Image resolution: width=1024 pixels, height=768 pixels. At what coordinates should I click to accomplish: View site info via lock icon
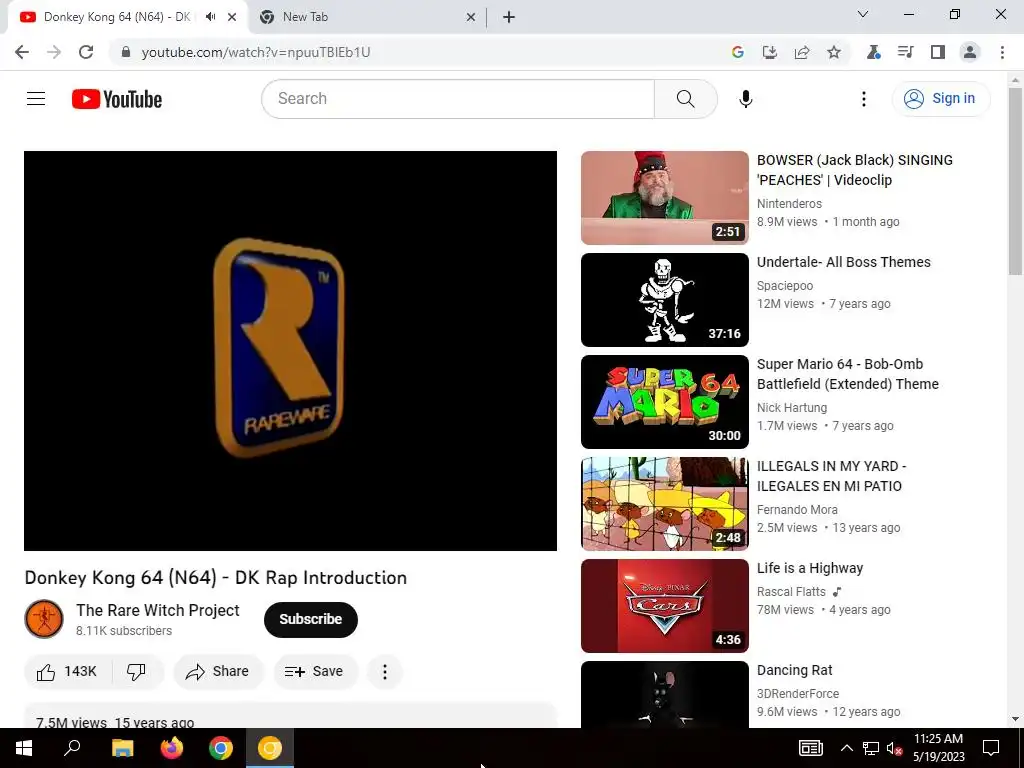(x=126, y=52)
